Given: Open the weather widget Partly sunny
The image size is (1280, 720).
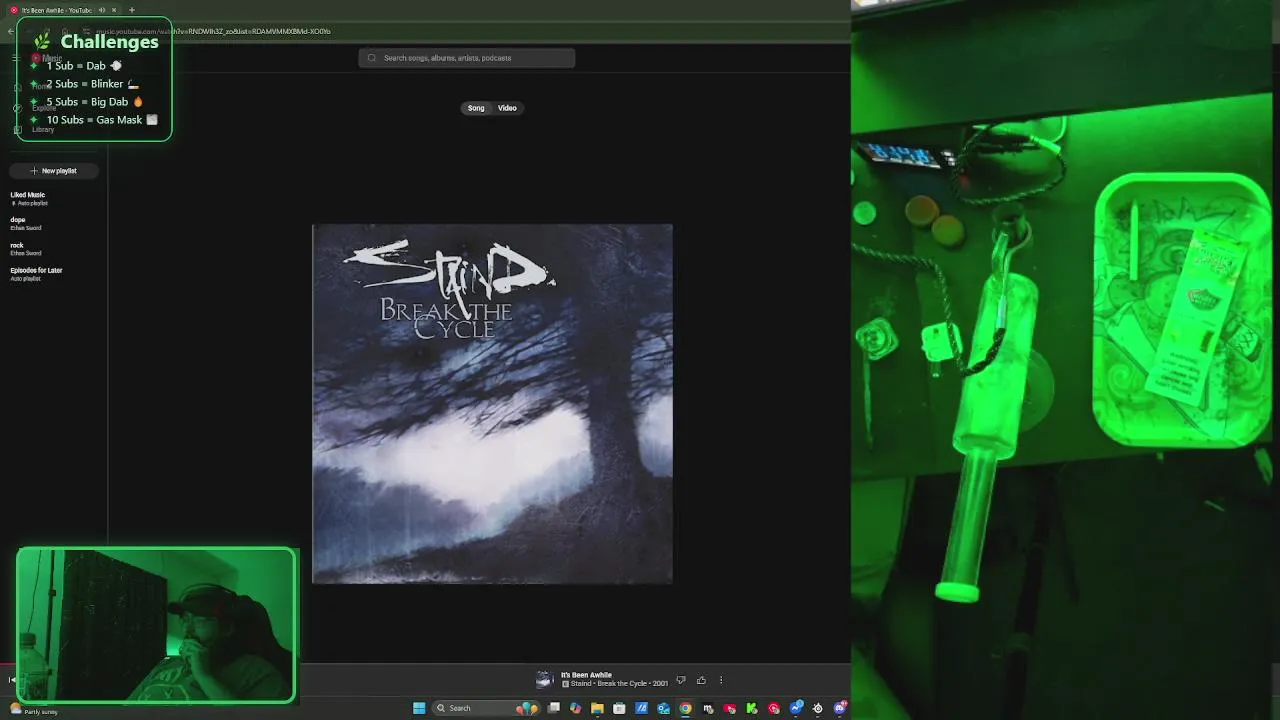Looking at the screenshot, I should pyautogui.click(x=33, y=709).
